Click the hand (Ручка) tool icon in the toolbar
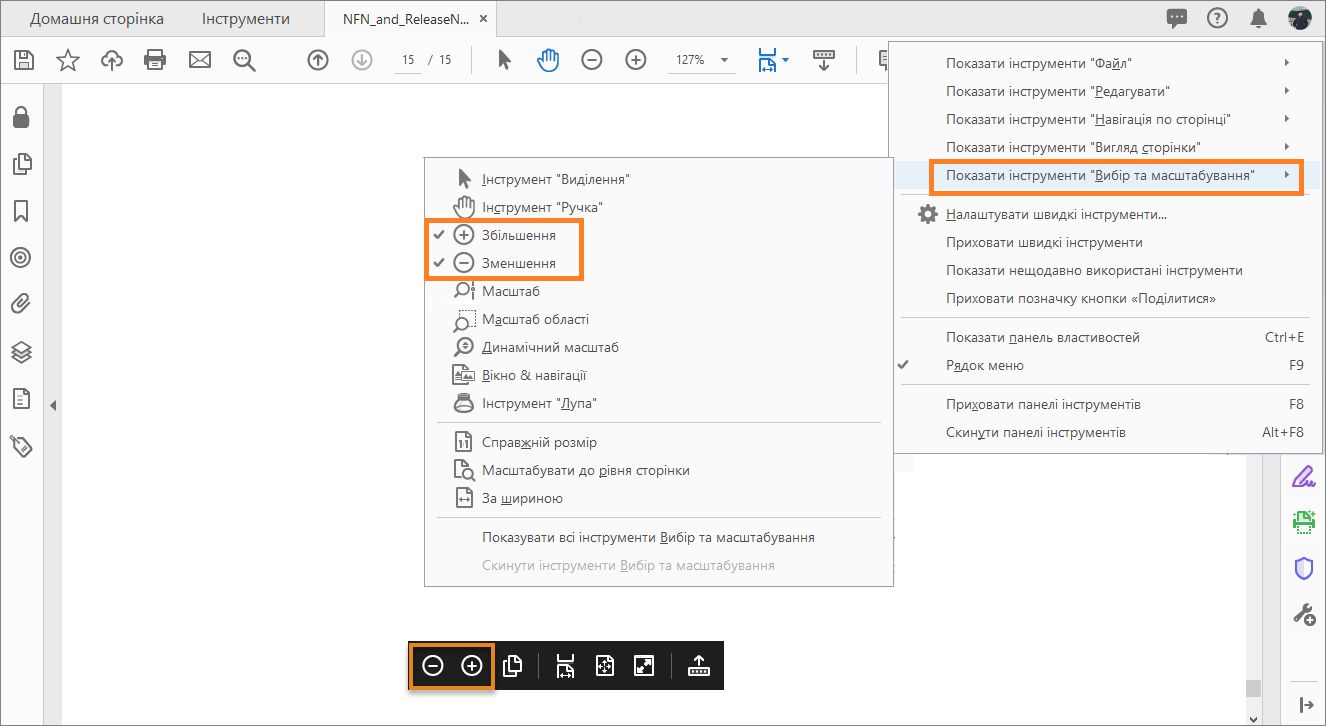Screen dimensions: 1326x726 [548, 59]
